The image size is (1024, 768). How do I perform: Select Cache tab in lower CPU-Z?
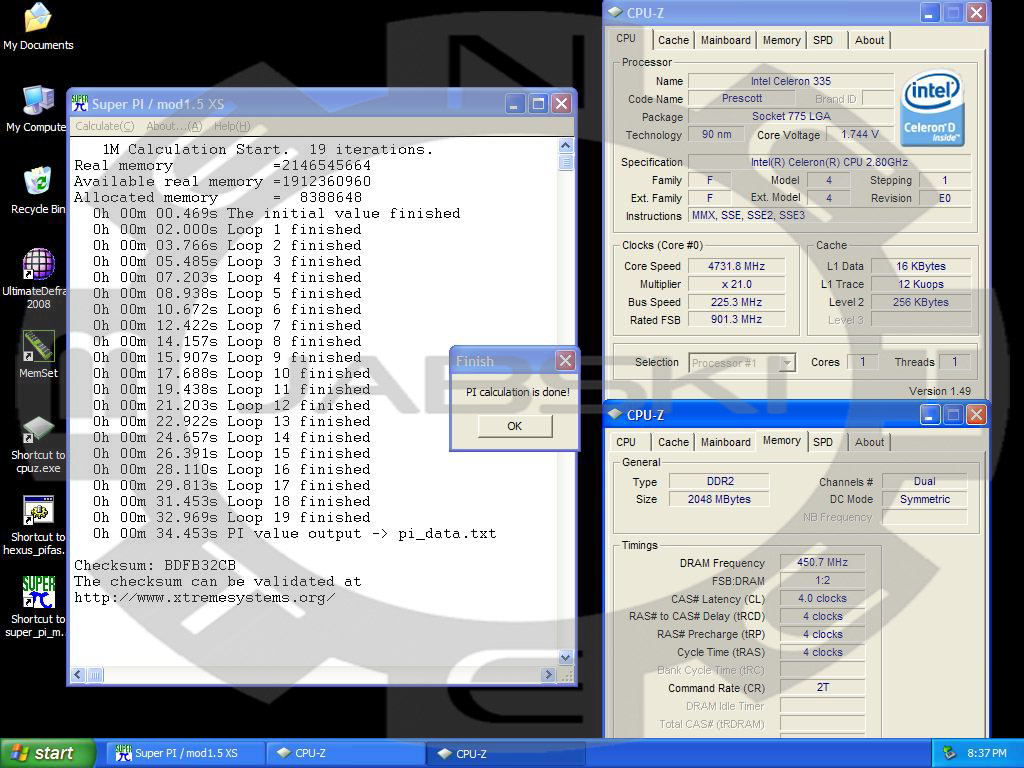[x=673, y=442]
